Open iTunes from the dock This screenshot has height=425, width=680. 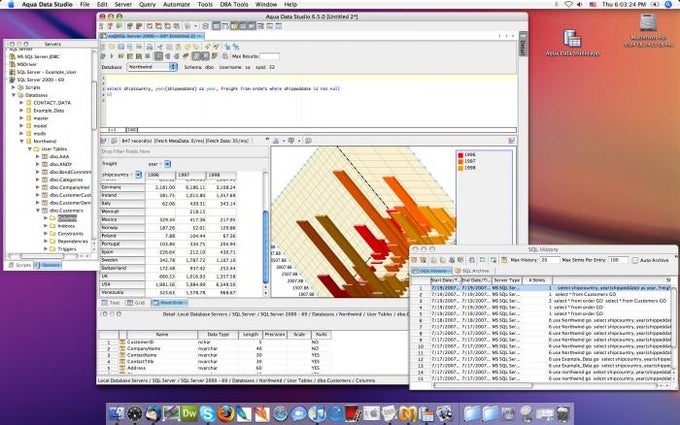317,413
